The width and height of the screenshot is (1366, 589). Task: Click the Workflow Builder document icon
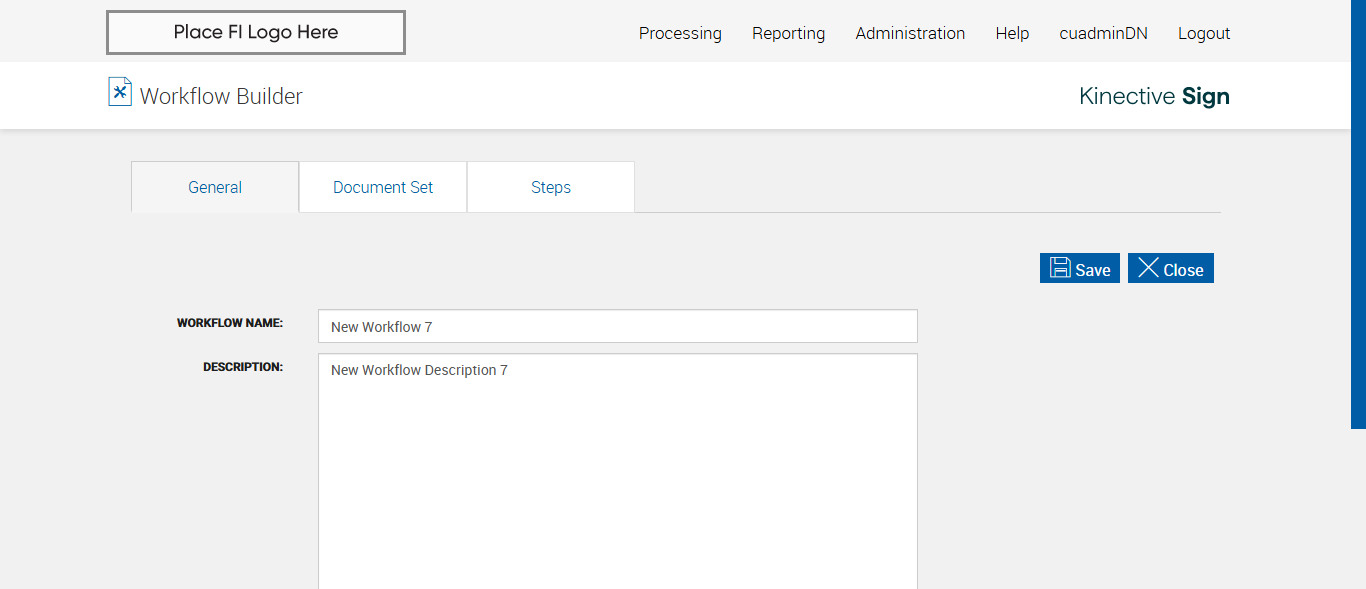(x=120, y=92)
